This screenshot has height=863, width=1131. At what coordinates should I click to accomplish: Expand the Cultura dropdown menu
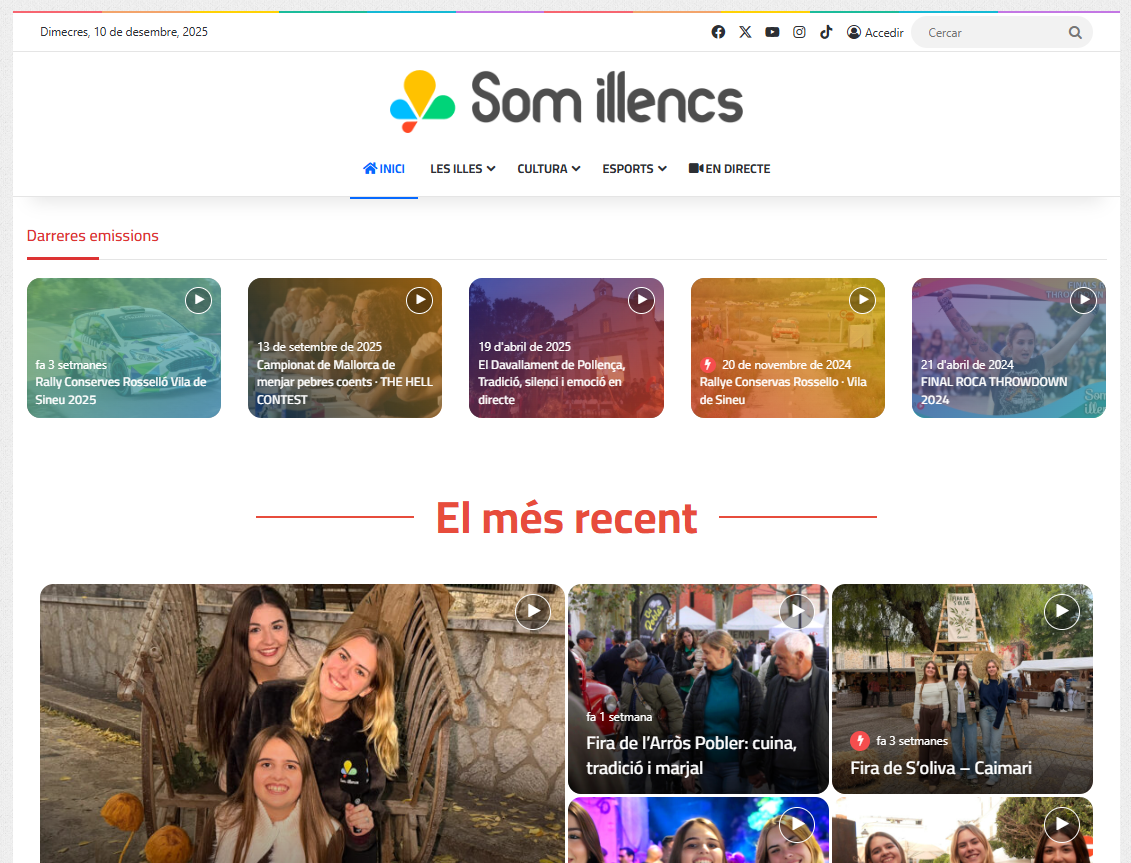tap(548, 169)
